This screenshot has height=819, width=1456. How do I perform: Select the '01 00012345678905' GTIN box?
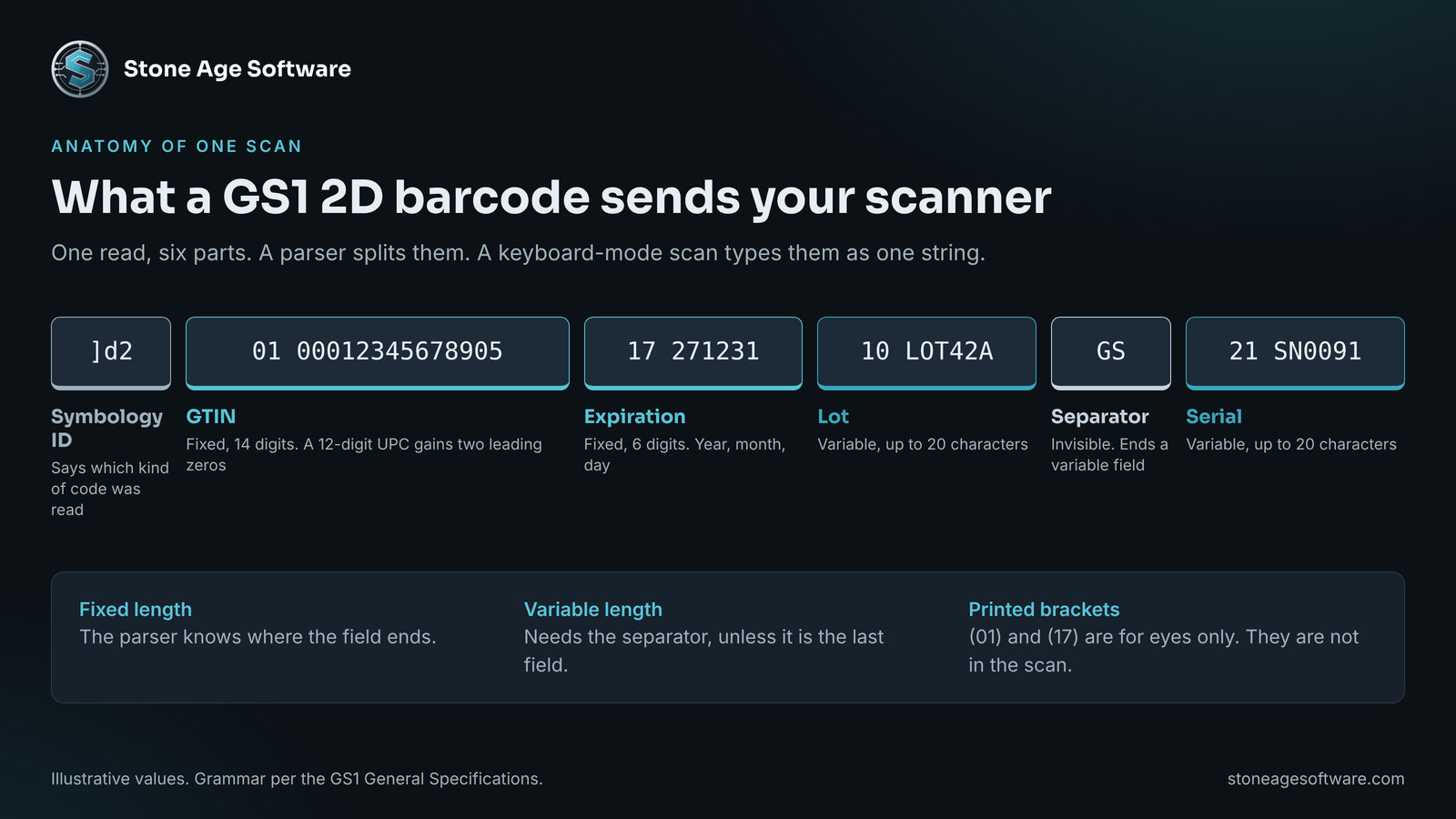click(x=378, y=353)
